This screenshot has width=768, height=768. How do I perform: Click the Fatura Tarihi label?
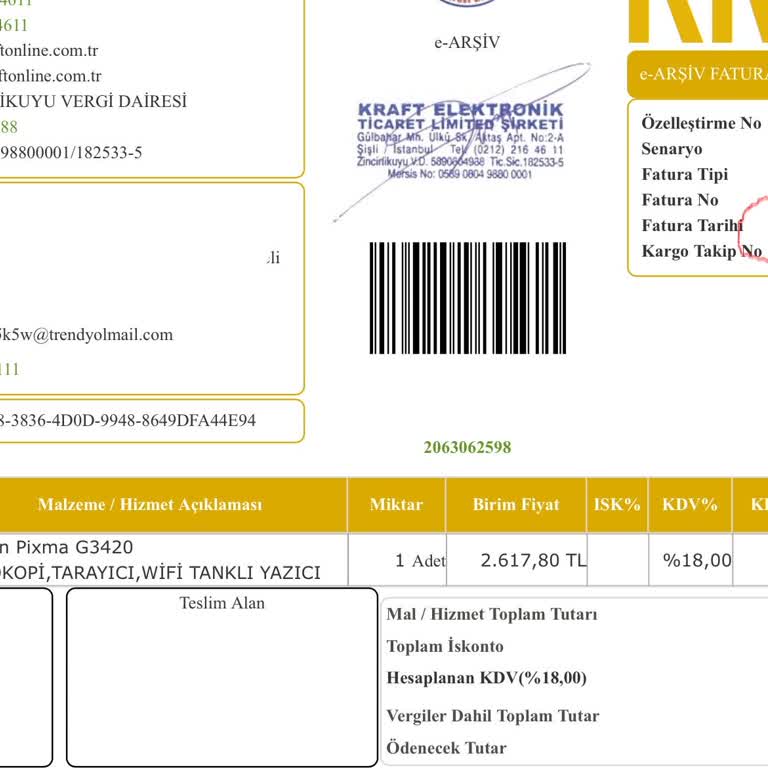point(693,225)
